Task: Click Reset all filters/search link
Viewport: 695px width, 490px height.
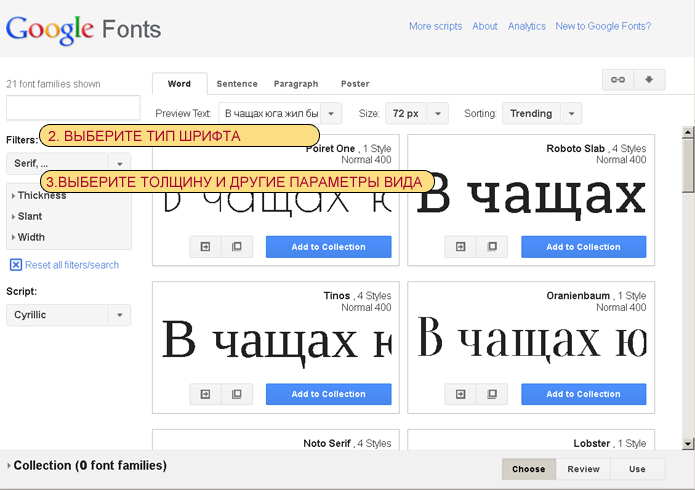Action: [72, 265]
